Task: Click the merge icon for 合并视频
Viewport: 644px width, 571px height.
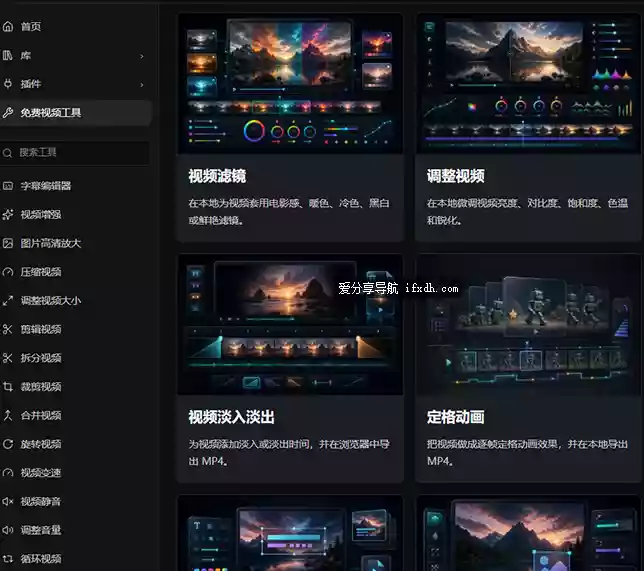Action: pyautogui.click(x=8, y=415)
